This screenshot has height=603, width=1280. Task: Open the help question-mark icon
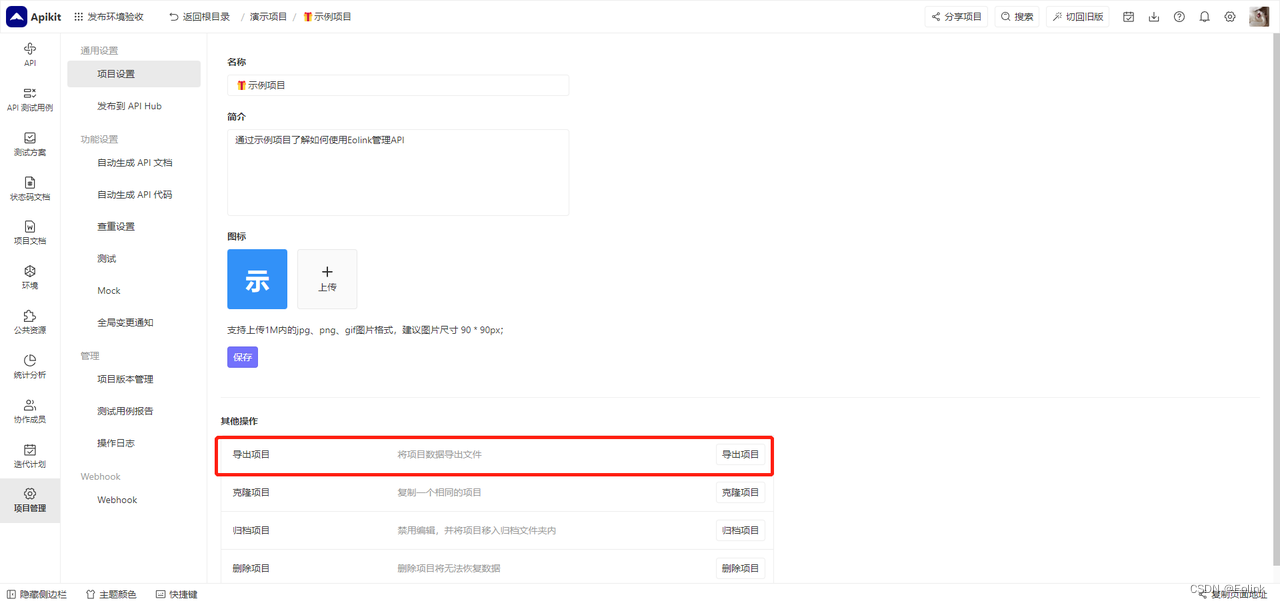(x=1178, y=16)
